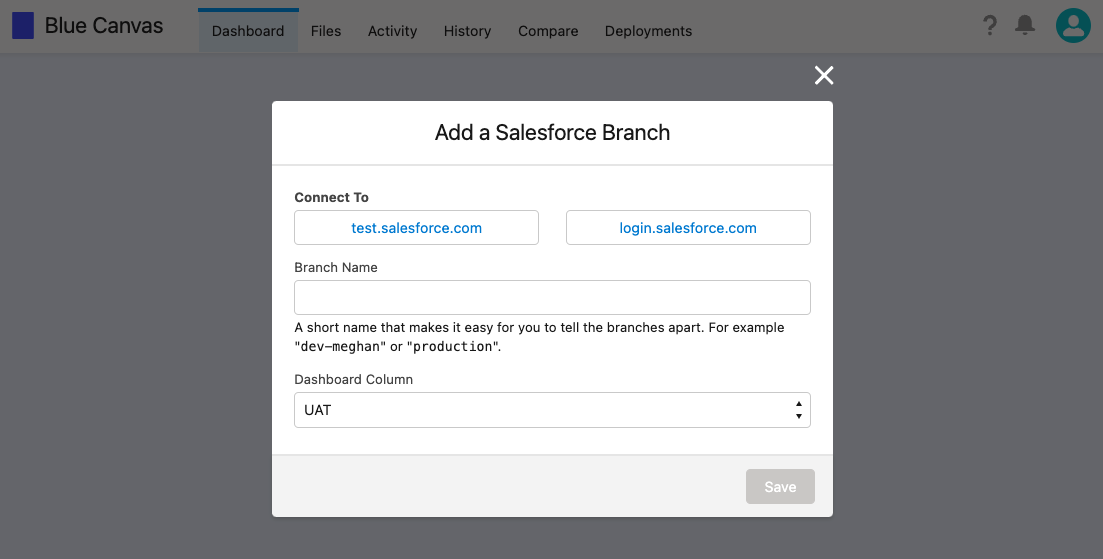Open the user profile avatar
This screenshot has width=1103, height=559.
[x=1073, y=25]
